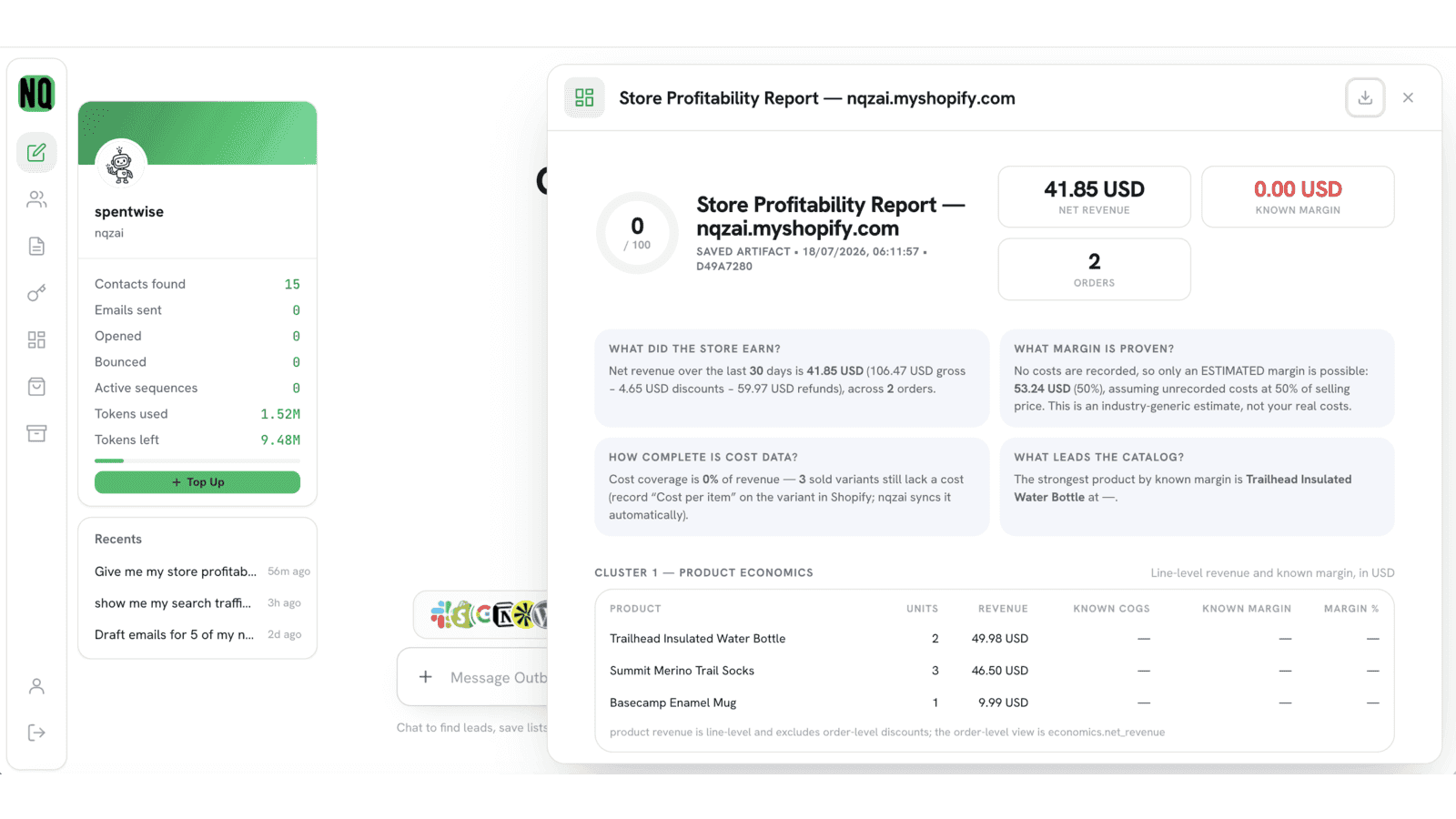Click the 49.98 USD revenue cell
Viewport: 1456px width, 819px height.
coord(999,639)
